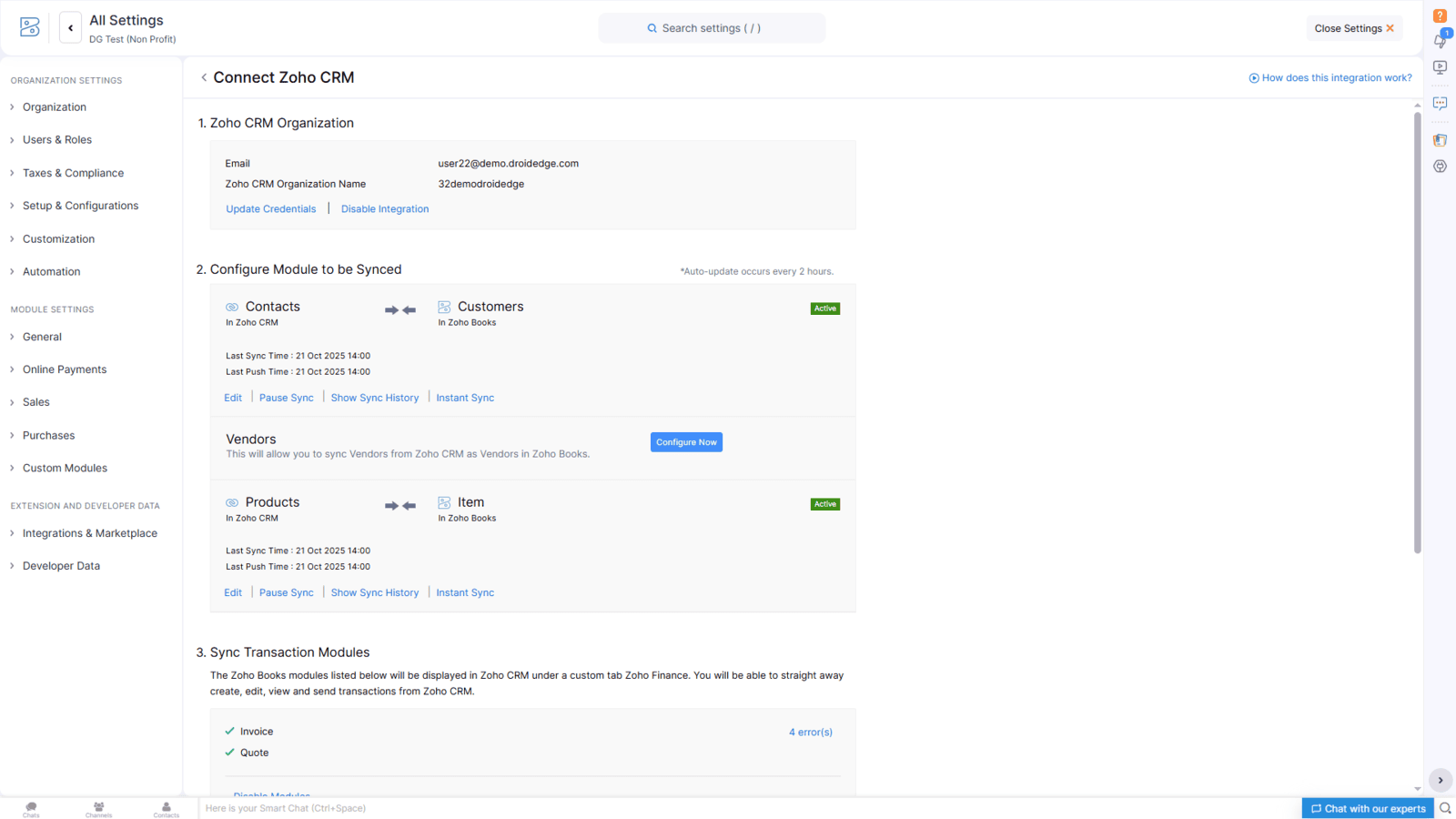Viewport: 1456px width, 819px height.
Task: Click the Configure Now button for Vendors
Action: [x=686, y=442]
